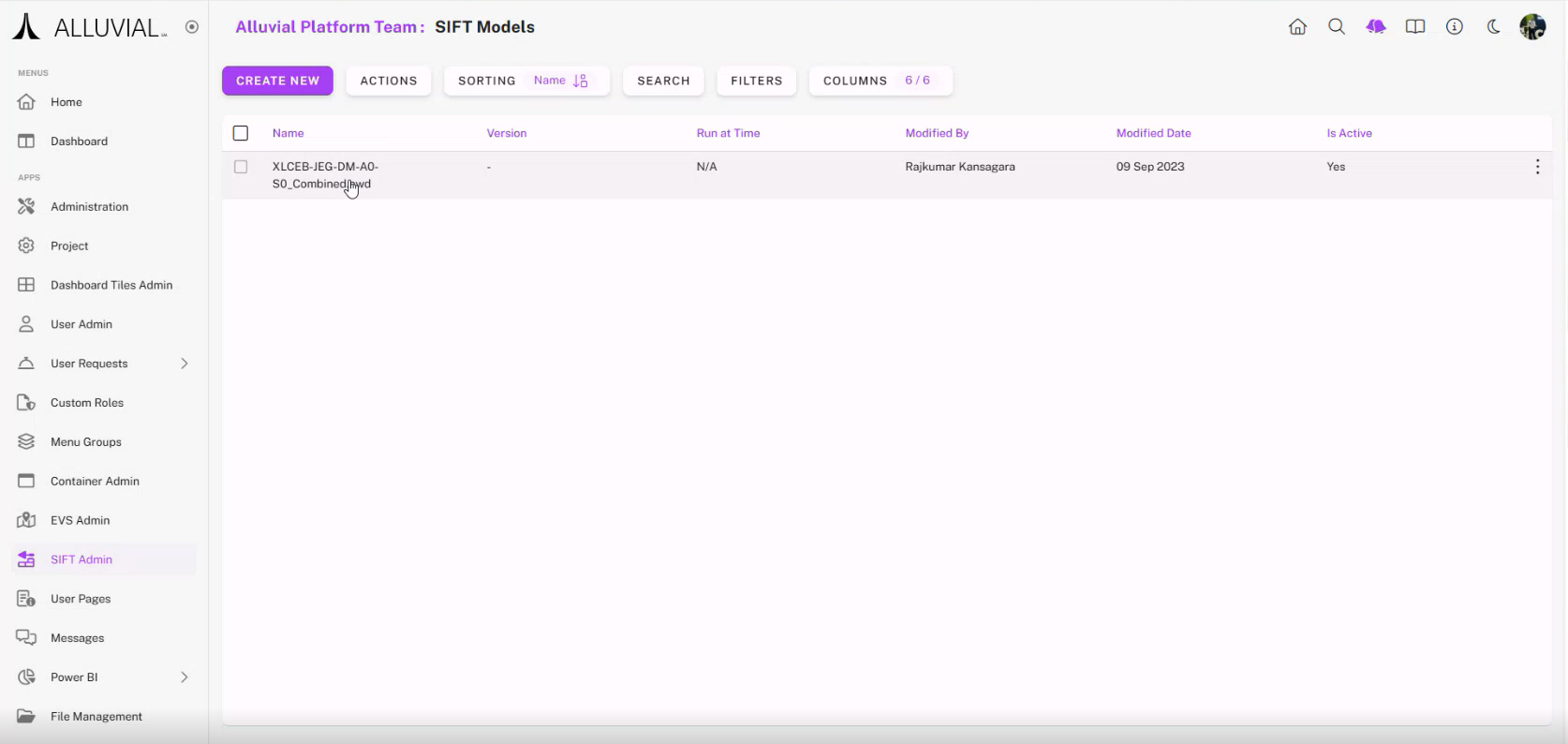Collapse sidebar using the circle pin icon
The width and height of the screenshot is (1568, 744).
click(192, 27)
